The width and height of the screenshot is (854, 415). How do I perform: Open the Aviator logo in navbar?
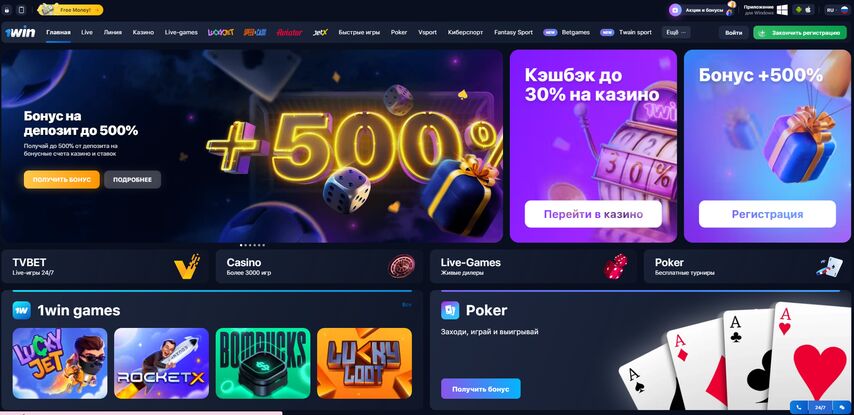pos(289,32)
